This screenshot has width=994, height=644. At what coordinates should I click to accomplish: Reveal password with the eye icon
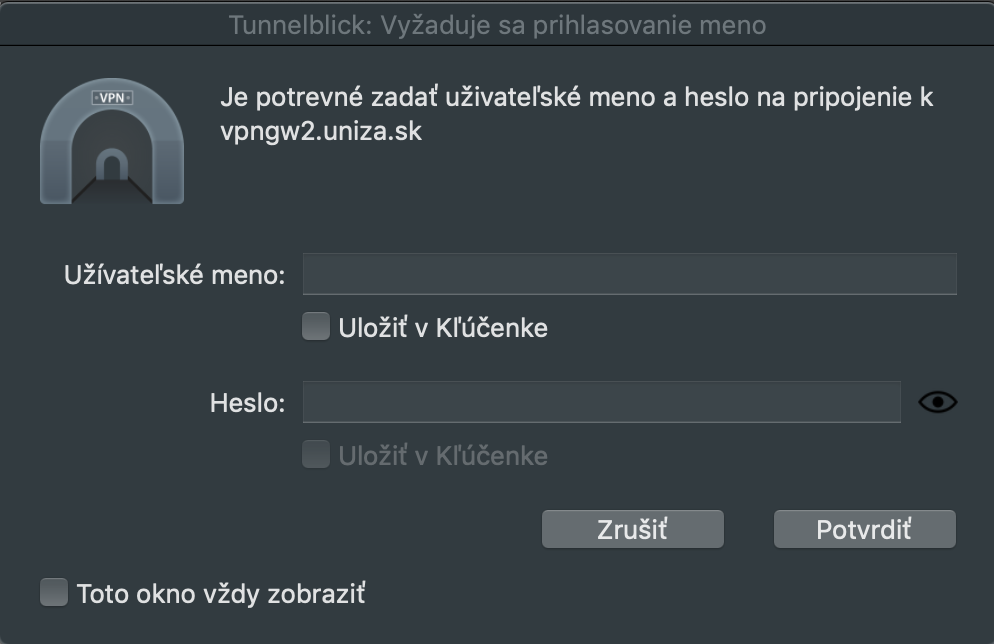point(937,402)
